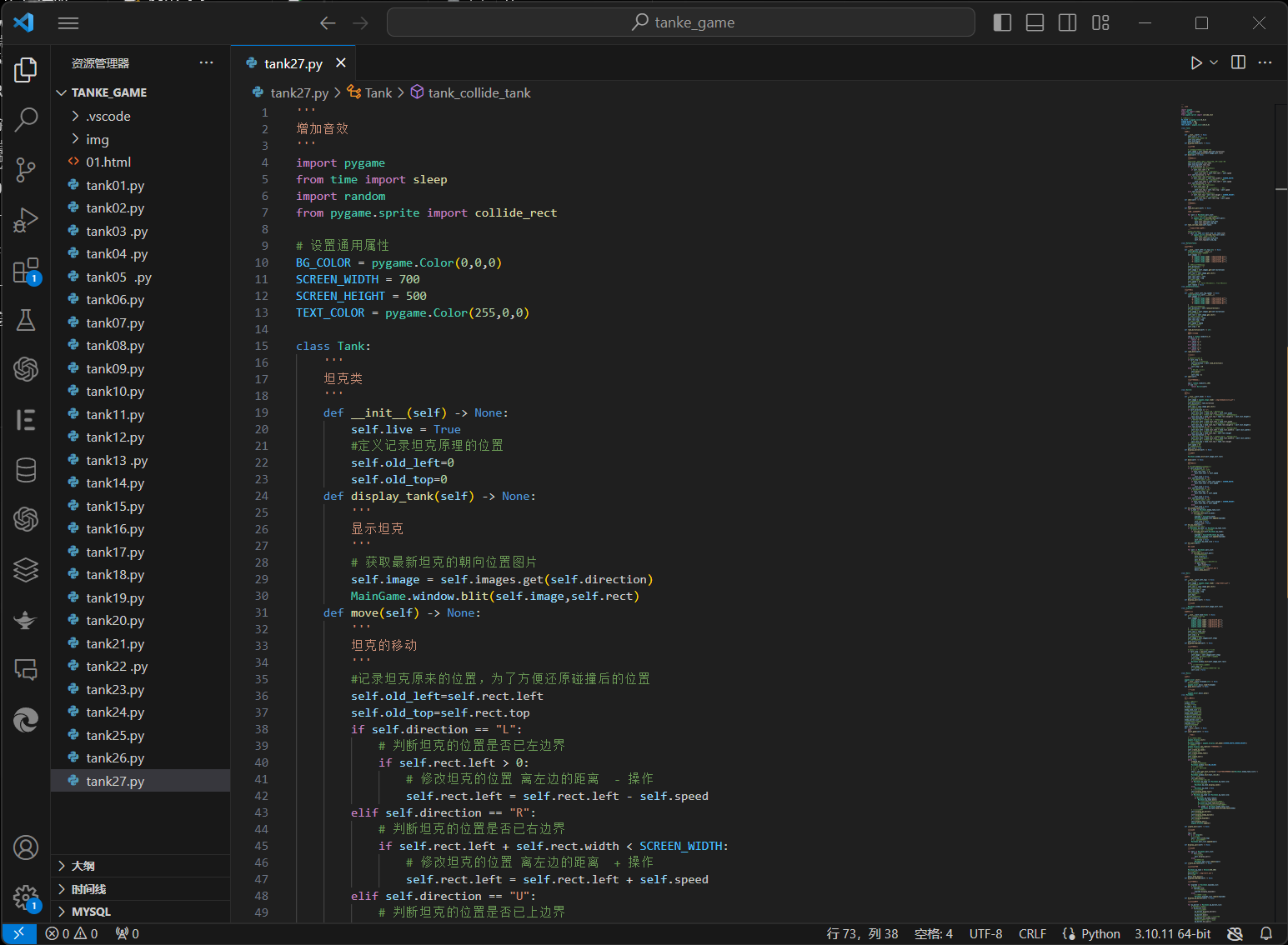The height and width of the screenshot is (945, 1288).
Task: Open the list-tree outline icon in activity bar
Action: (x=26, y=420)
